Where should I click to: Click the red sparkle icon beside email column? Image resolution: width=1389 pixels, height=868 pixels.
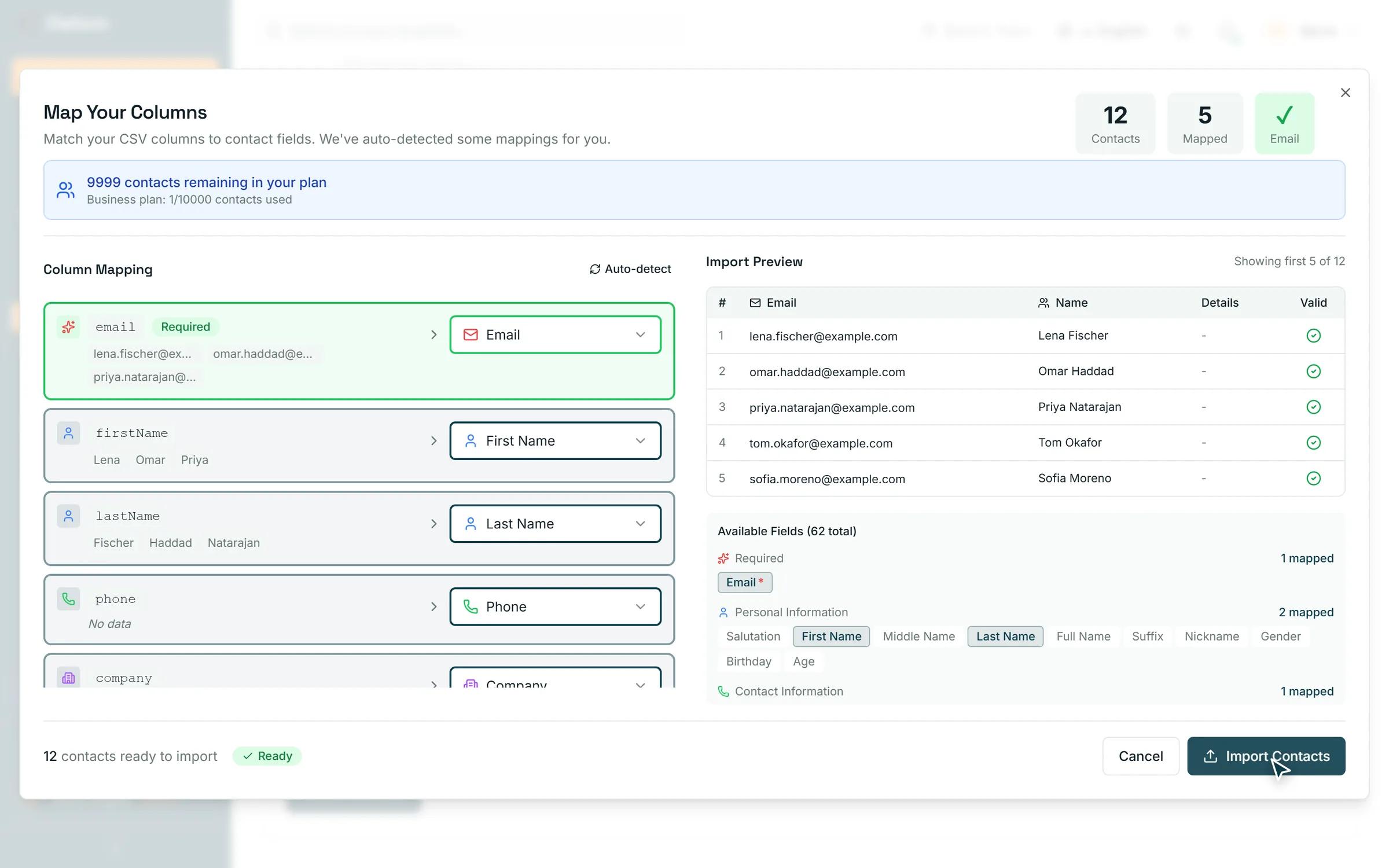68,327
